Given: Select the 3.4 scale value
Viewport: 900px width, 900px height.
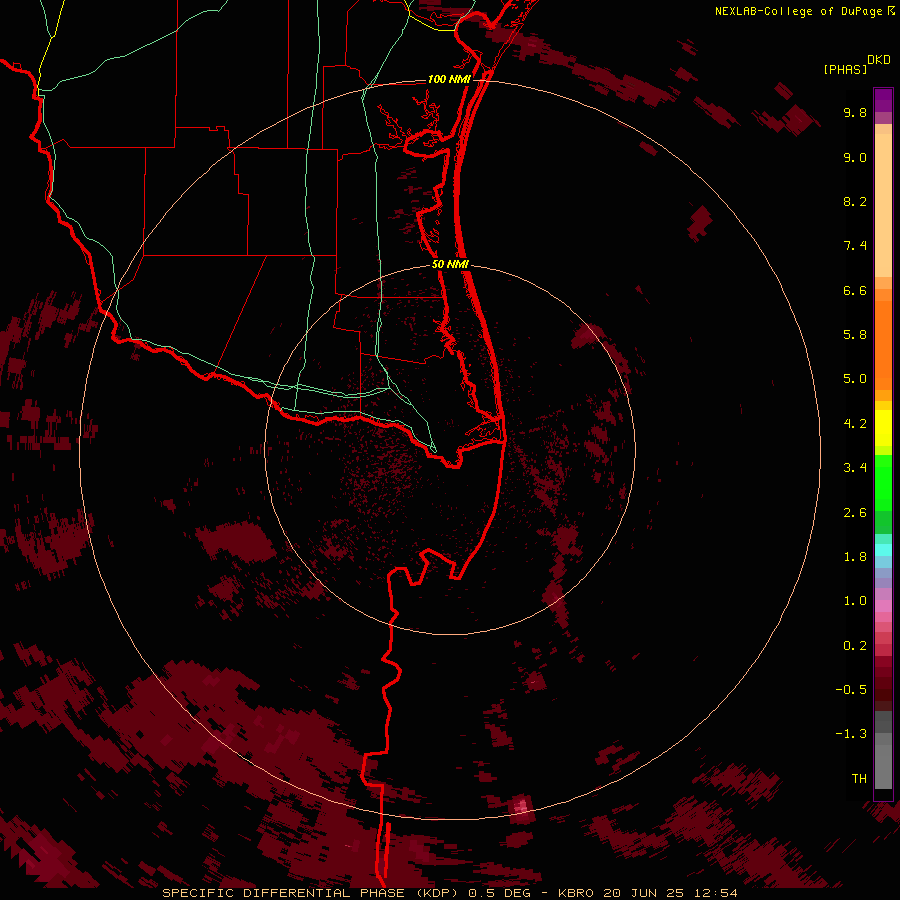Looking at the screenshot, I should (x=855, y=468).
